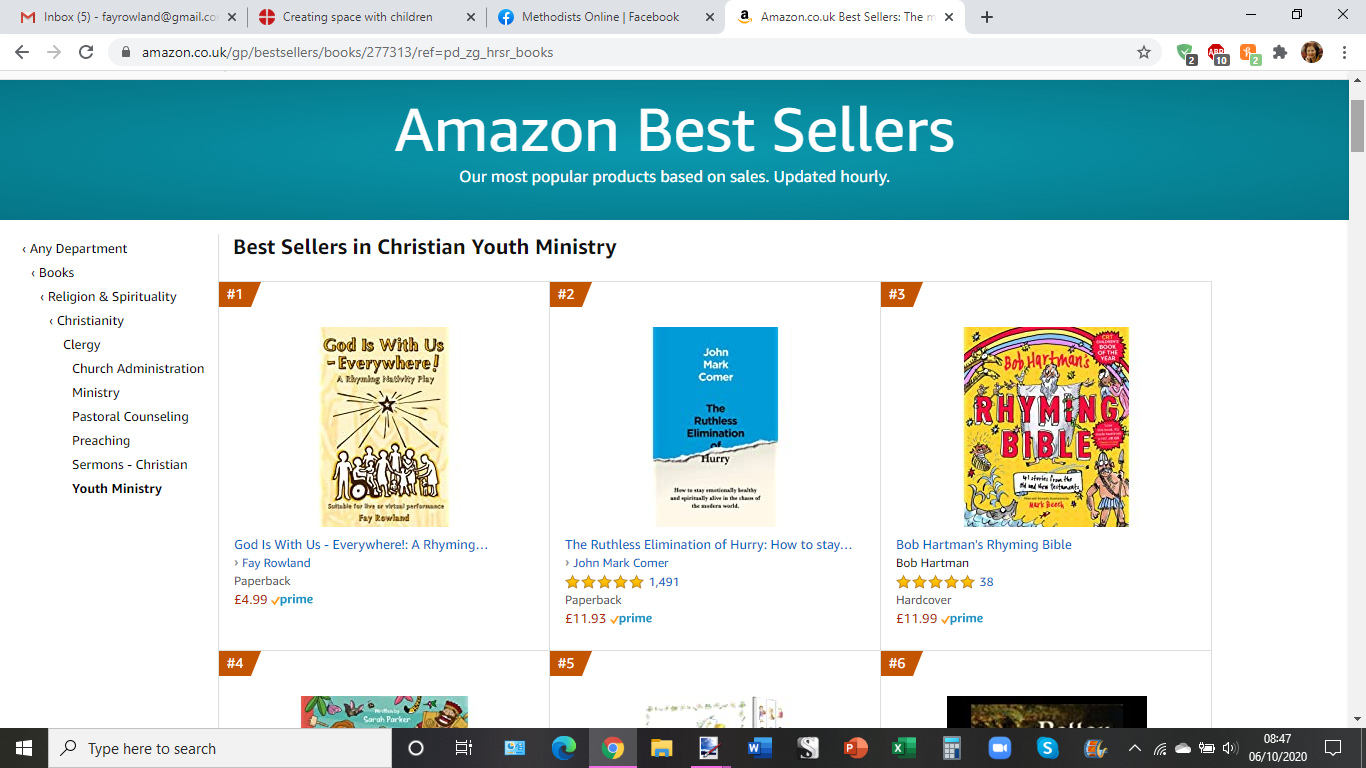Image resolution: width=1366 pixels, height=768 pixels.
Task: Open the notifications icon in the system tray
Action: pyautogui.click(x=1333, y=747)
